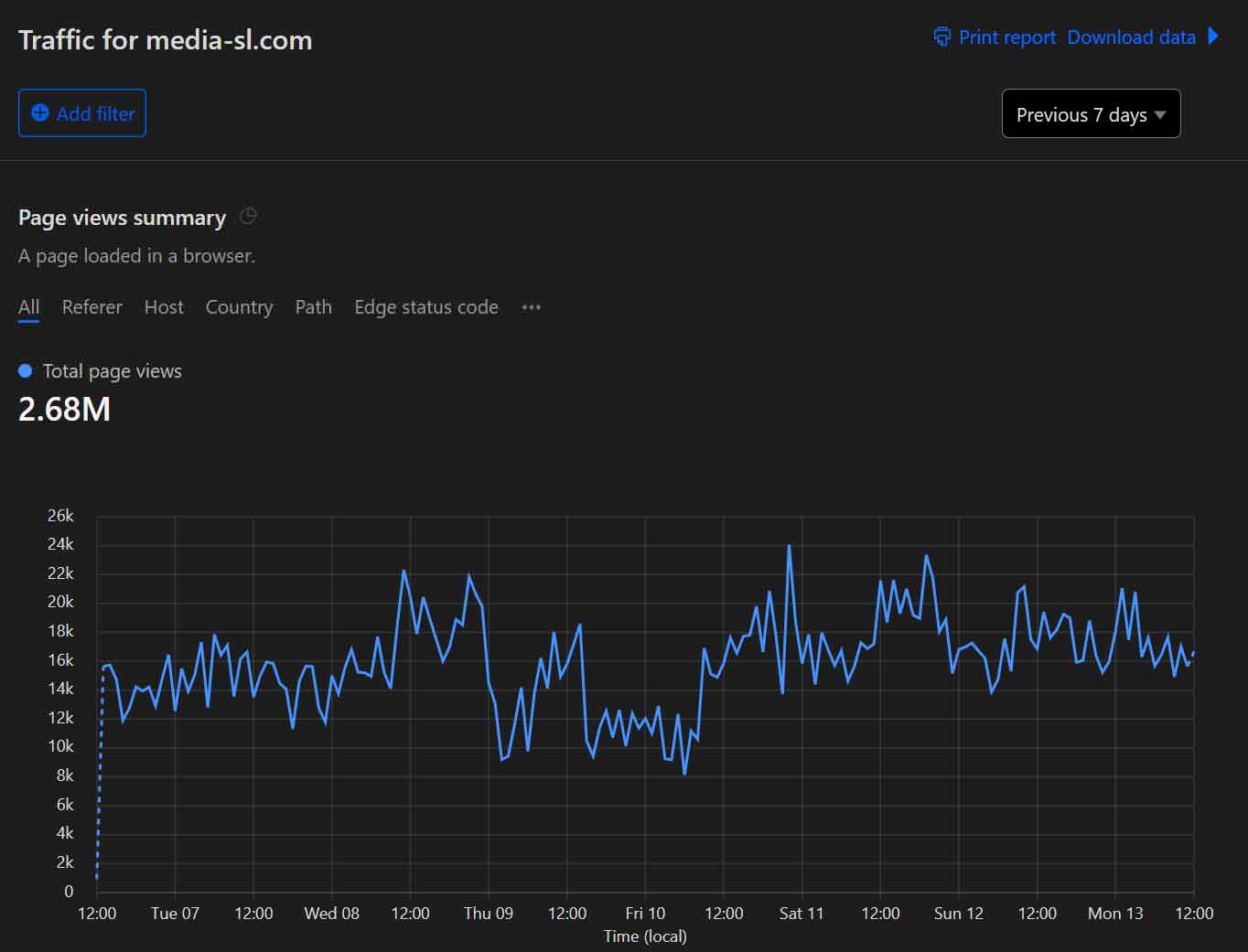The width and height of the screenshot is (1248, 952).
Task: Click the highest chart peak near Sat 11
Action: (789, 547)
